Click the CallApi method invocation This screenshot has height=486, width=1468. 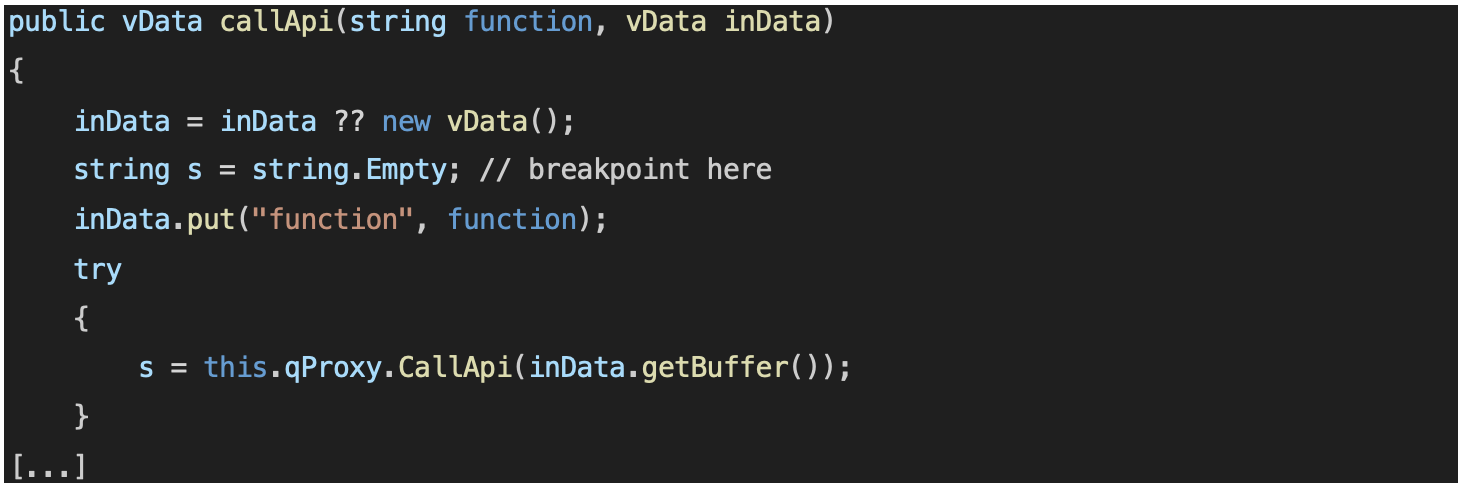pyautogui.click(x=455, y=368)
